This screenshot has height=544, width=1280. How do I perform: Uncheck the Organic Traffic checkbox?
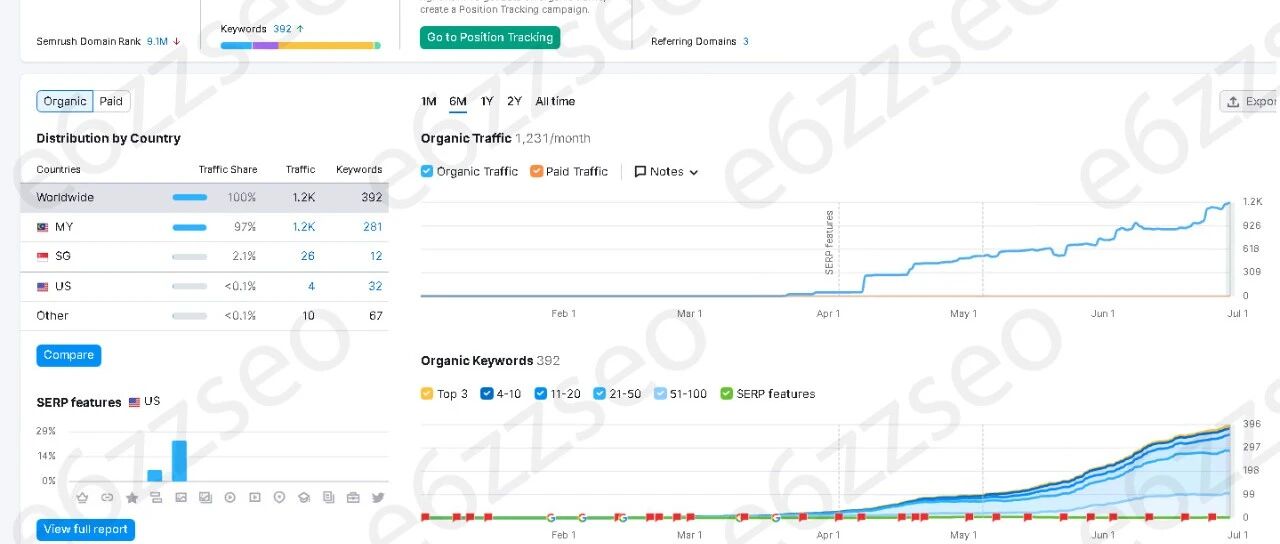pos(427,171)
